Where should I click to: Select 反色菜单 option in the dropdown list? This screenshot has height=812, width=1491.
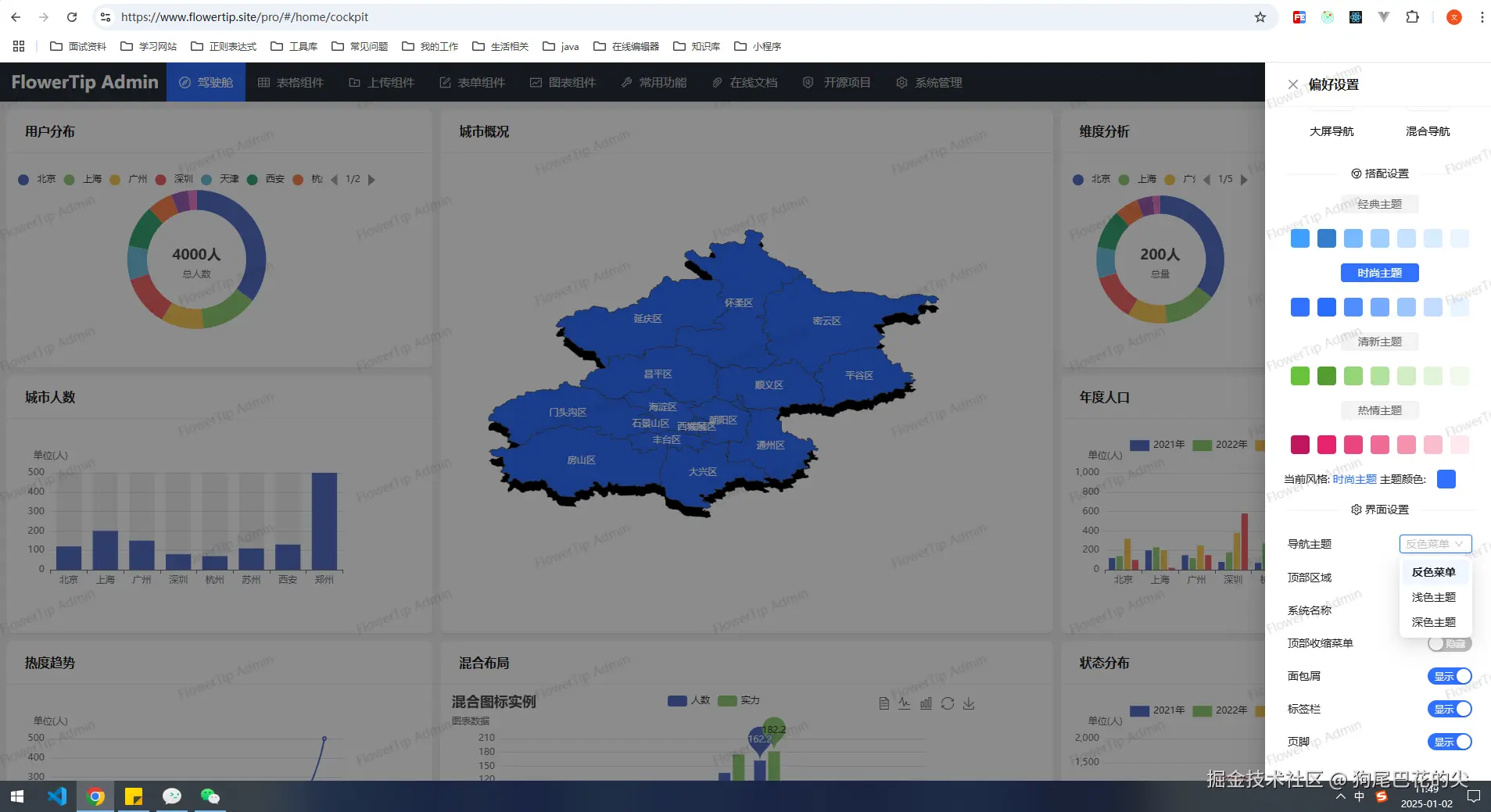click(x=1434, y=572)
